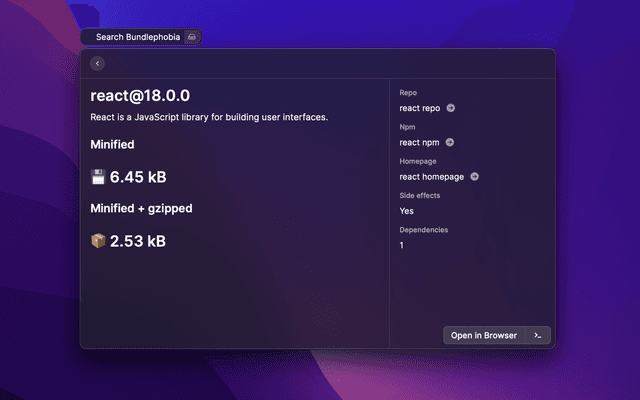Click the Search Bundlephobia label
Viewport: 640px width, 400px height.
[138, 37]
